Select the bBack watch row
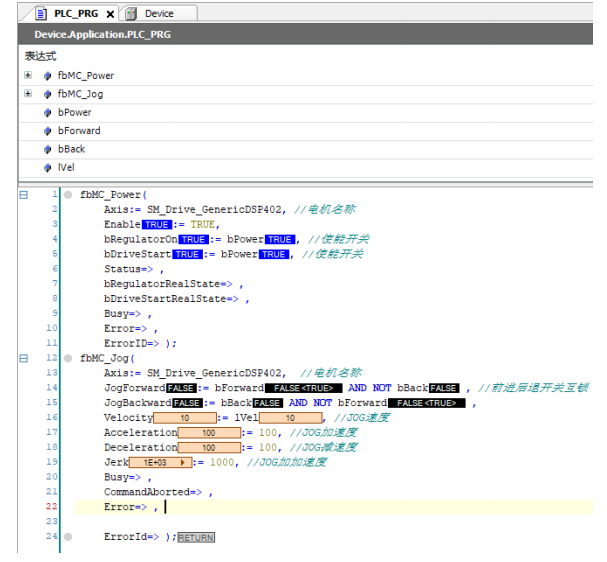Image resolution: width=607 pixels, height=562 pixels. [x=306, y=149]
